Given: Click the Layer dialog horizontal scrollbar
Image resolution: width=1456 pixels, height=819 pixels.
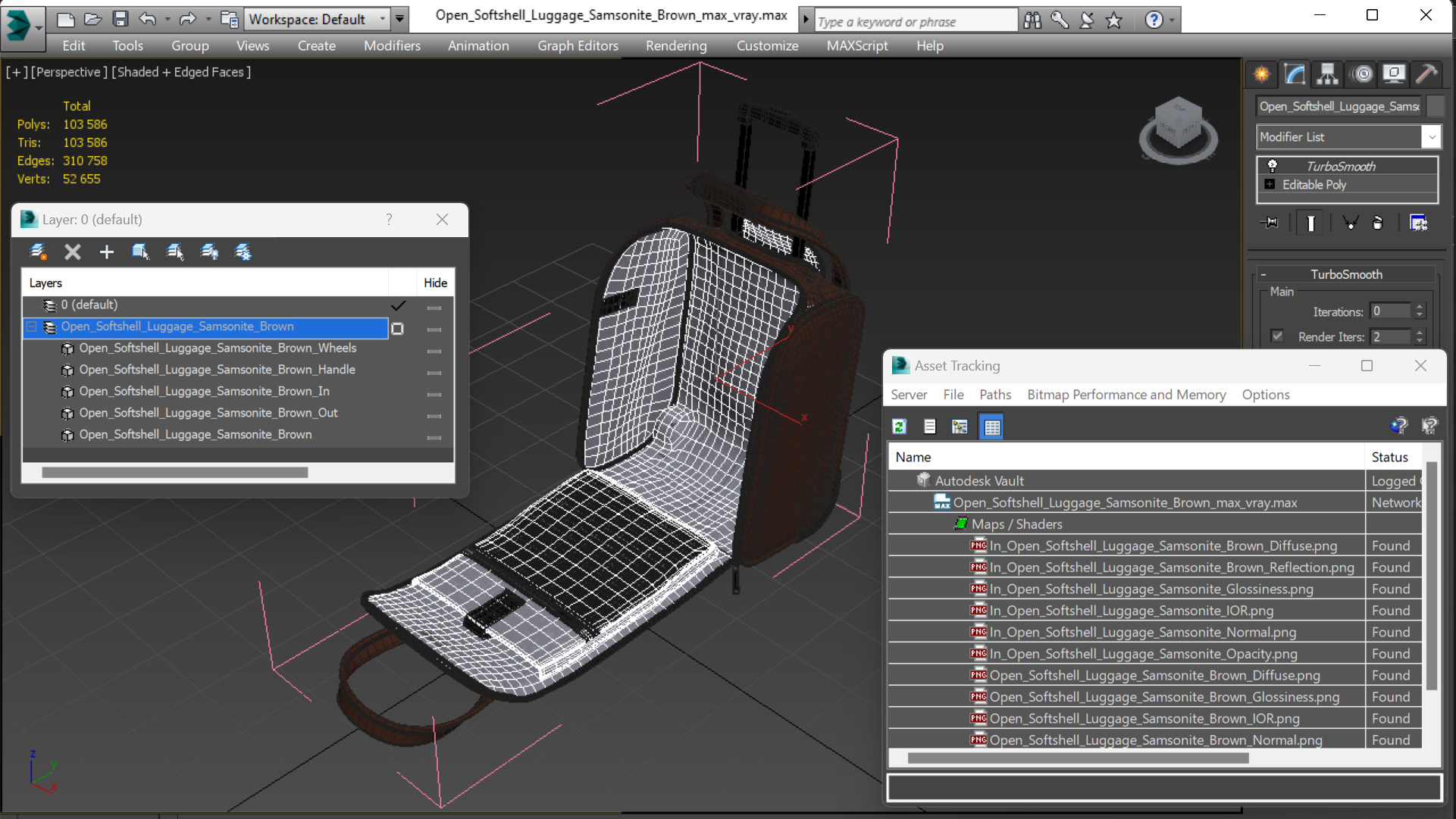Looking at the screenshot, I should 174,473.
